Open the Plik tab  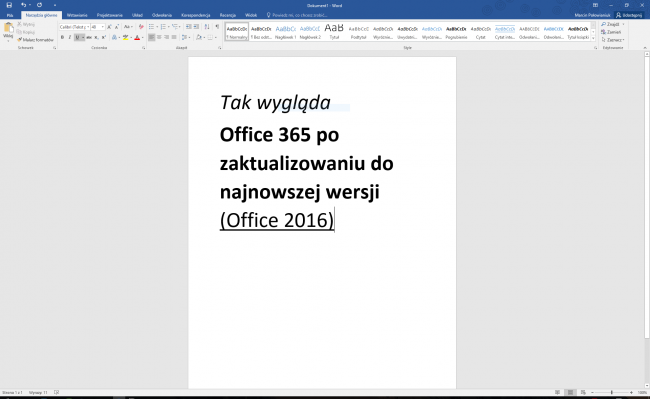click(x=10, y=15)
